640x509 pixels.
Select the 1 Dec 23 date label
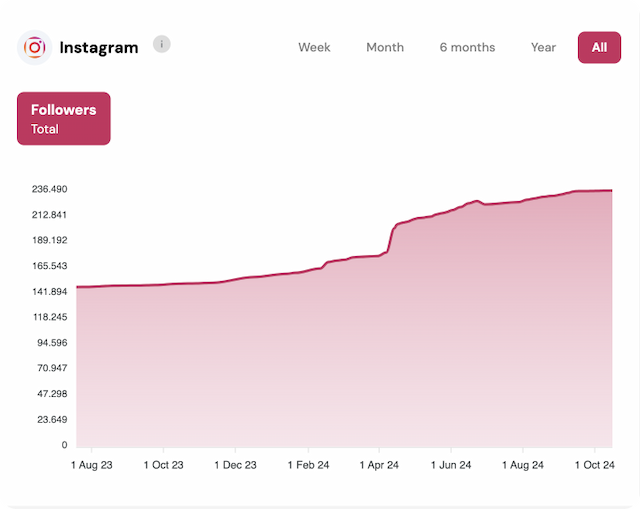click(236, 465)
